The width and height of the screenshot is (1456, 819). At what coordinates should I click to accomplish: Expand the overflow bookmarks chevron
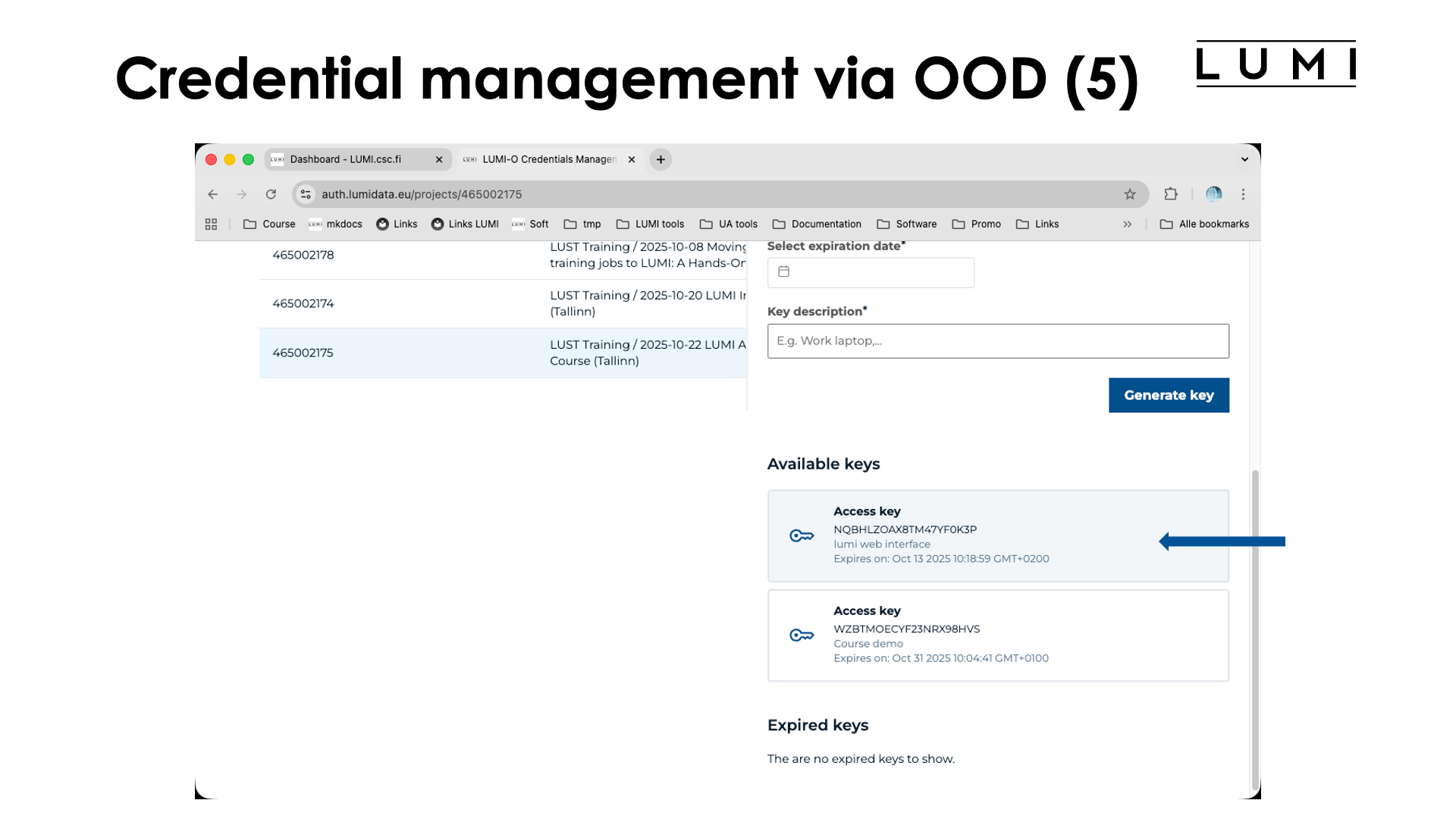pyautogui.click(x=1128, y=224)
